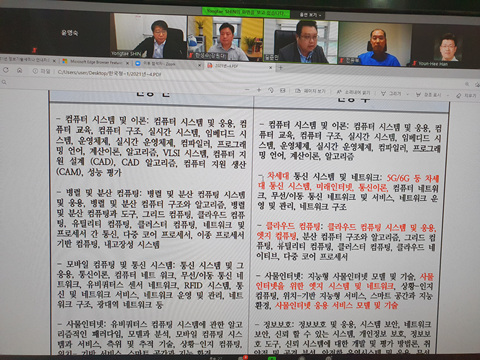Select Youn-Hee Han's video thumbnail

pyautogui.click(x=445, y=47)
